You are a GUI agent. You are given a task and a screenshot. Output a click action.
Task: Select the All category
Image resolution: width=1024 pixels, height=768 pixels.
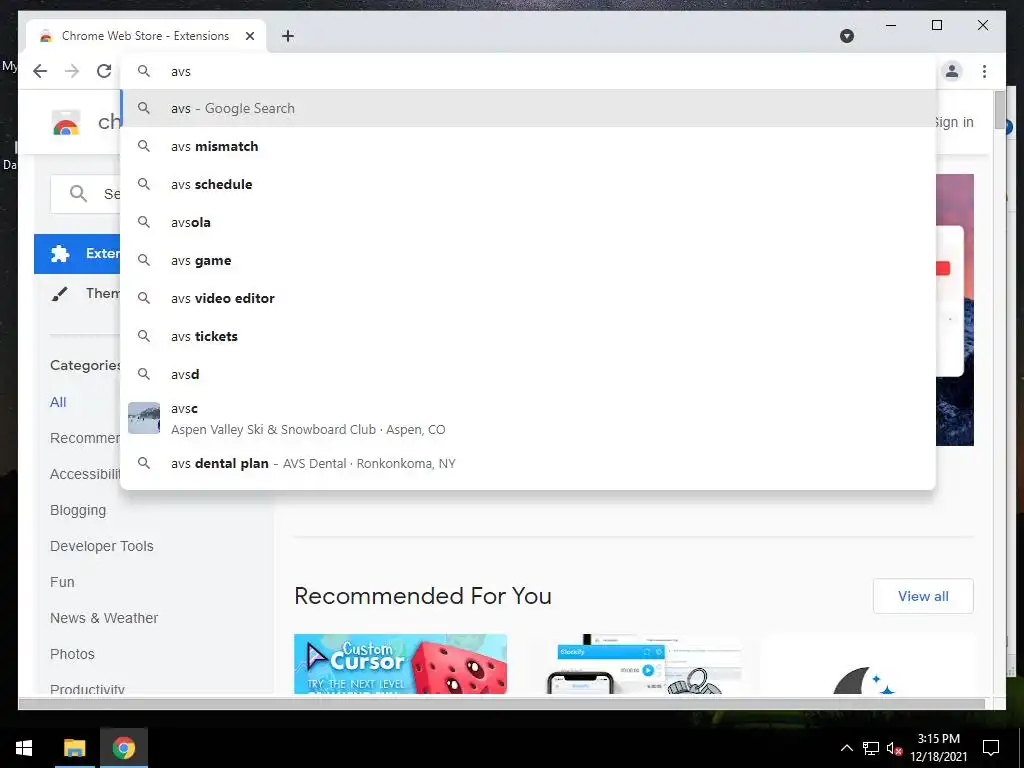coord(58,402)
